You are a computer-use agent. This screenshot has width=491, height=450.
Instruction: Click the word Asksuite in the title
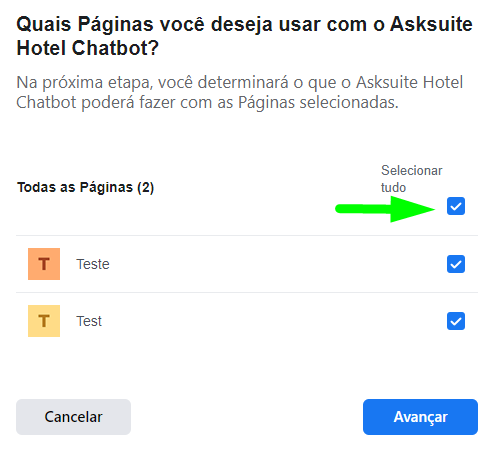tap(431, 24)
